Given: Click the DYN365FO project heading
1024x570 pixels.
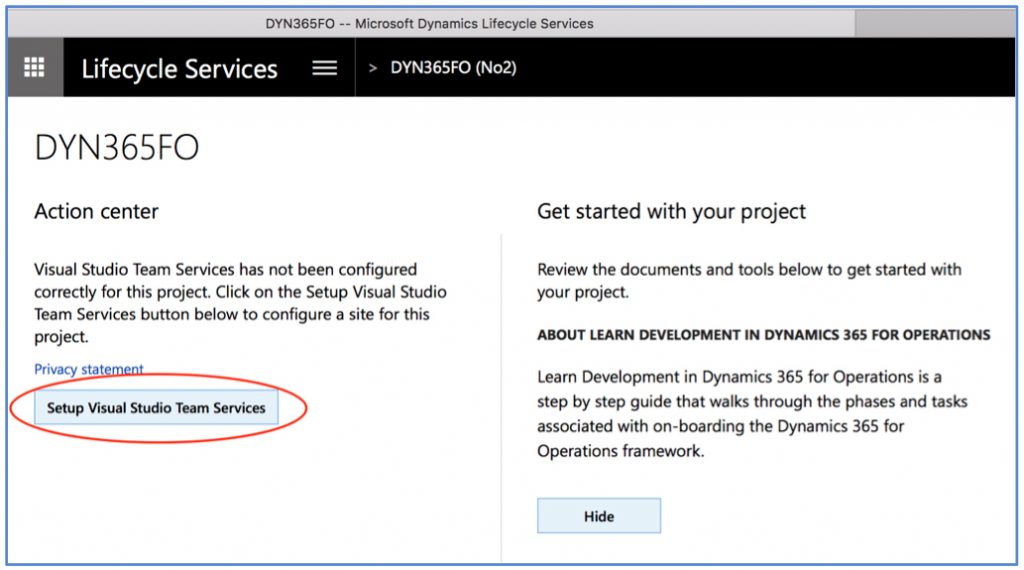Looking at the screenshot, I should (117, 147).
